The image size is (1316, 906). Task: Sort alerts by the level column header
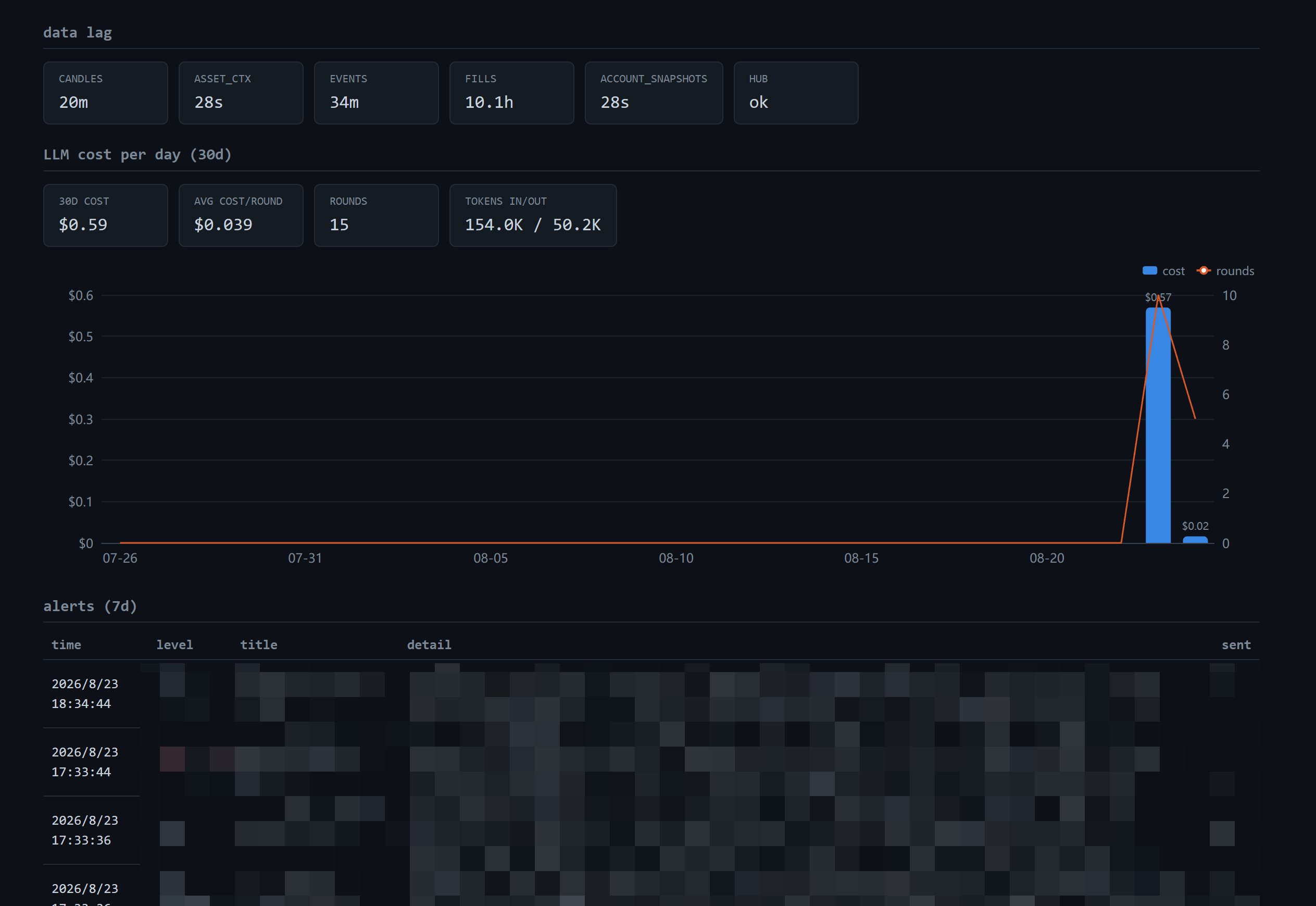tap(175, 645)
